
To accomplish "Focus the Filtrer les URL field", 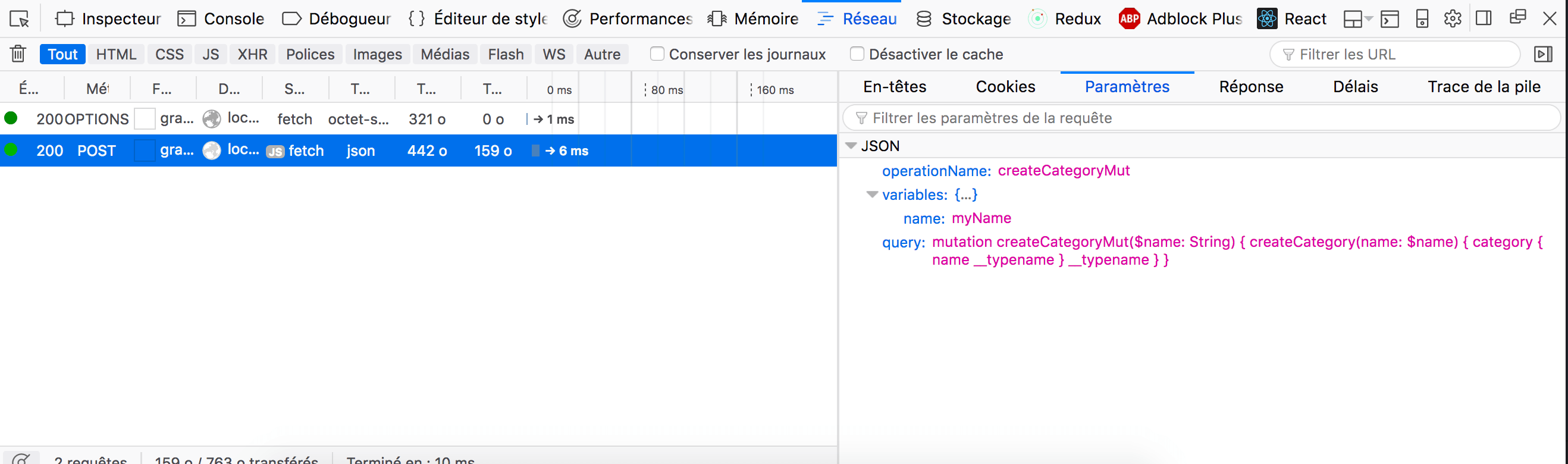I will point(1400,54).
